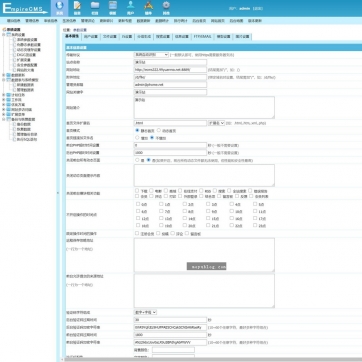Expand the 数据更新 tree node
The width and height of the screenshot is (362, 362).
pos(4,75)
